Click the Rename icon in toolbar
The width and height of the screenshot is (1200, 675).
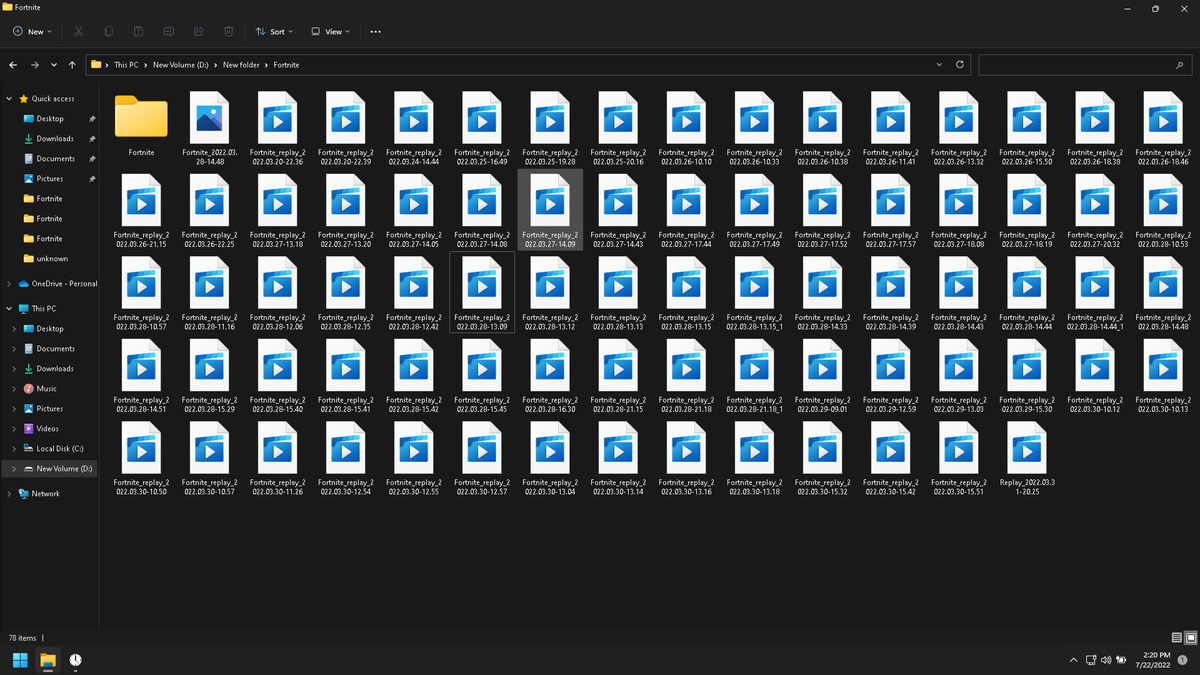pyautogui.click(x=169, y=31)
